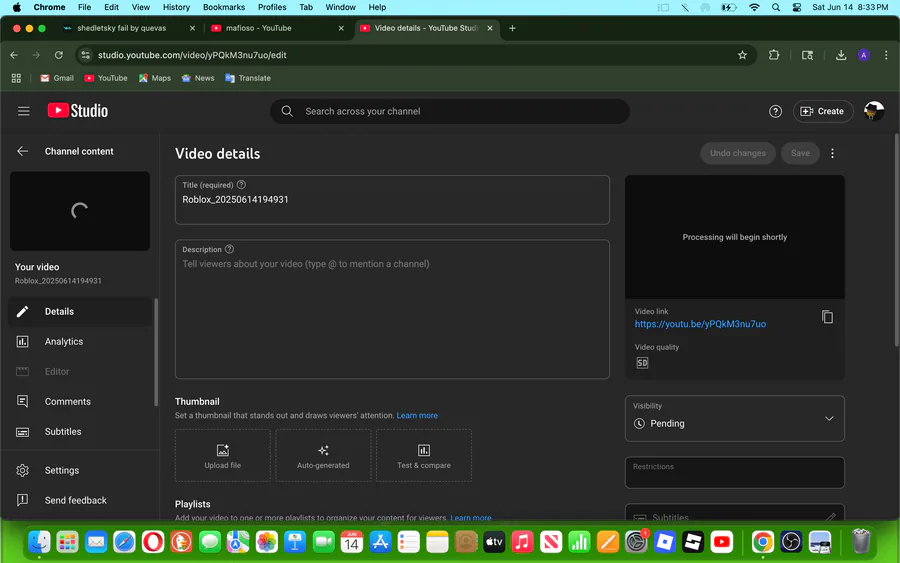Click the Title help question mark icon

point(241,185)
